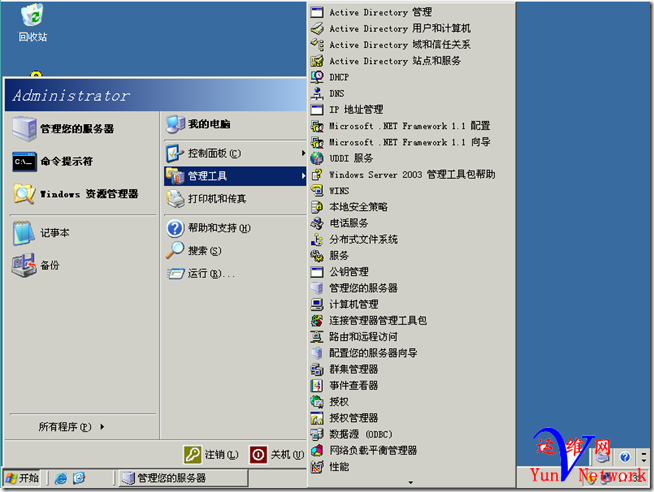Open 事件查看器
Viewport: 654px width, 492px height.
[x=411, y=386]
